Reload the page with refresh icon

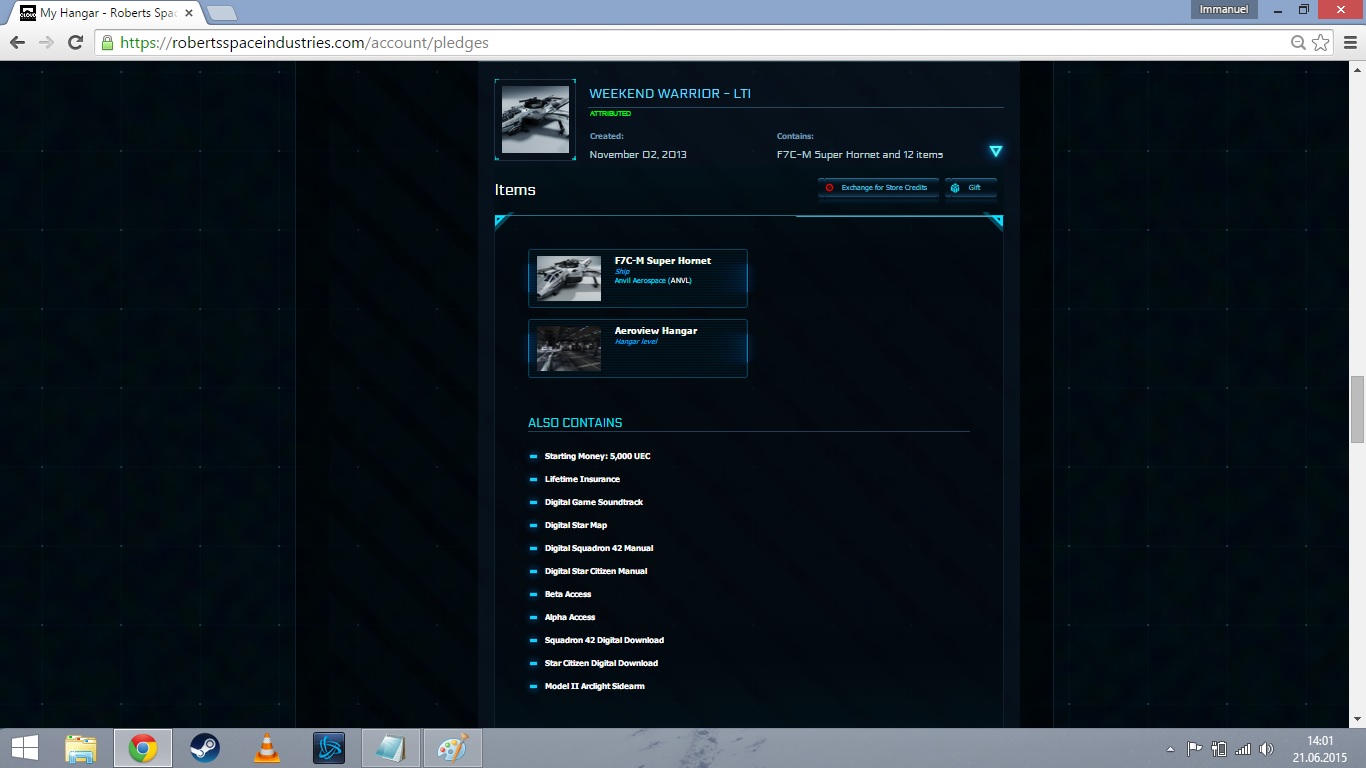pyautogui.click(x=75, y=43)
